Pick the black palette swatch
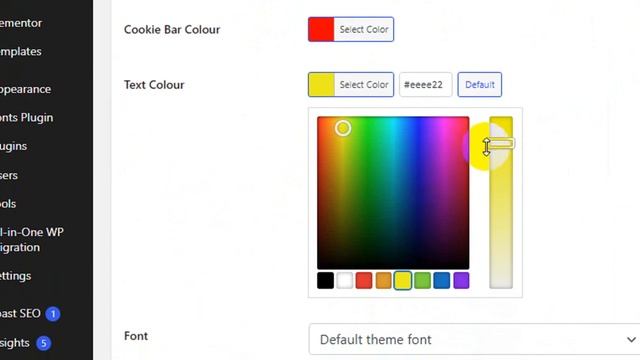This screenshot has height=360, width=640. click(325, 280)
